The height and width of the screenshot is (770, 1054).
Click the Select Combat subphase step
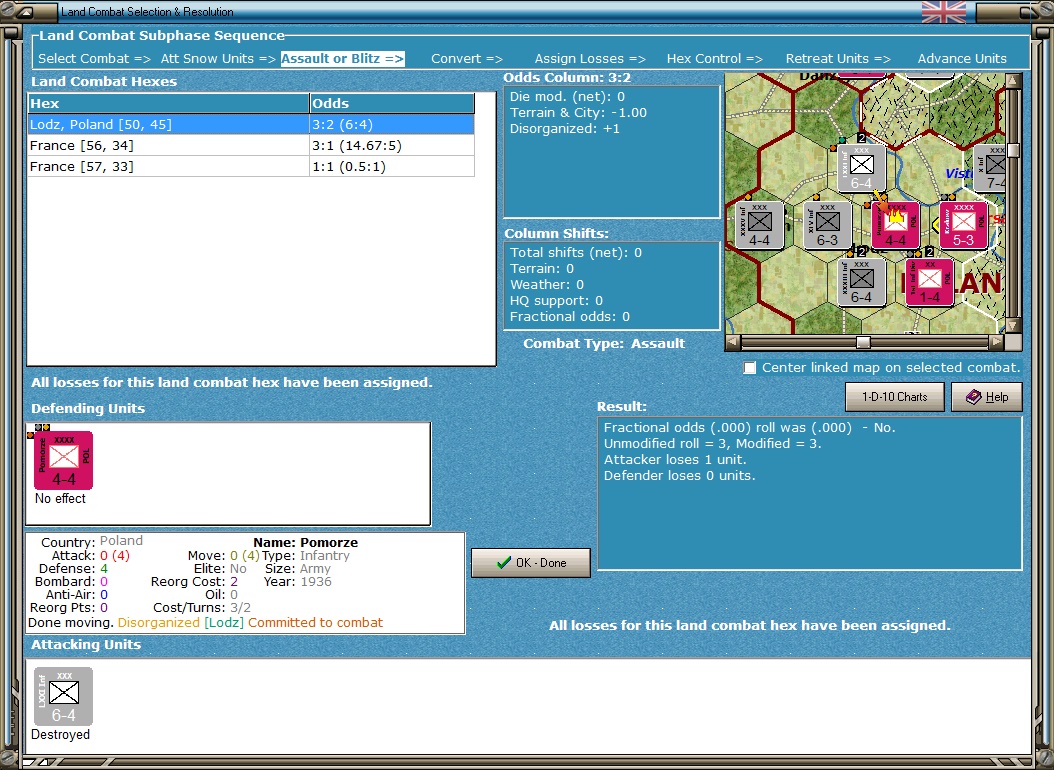94,58
